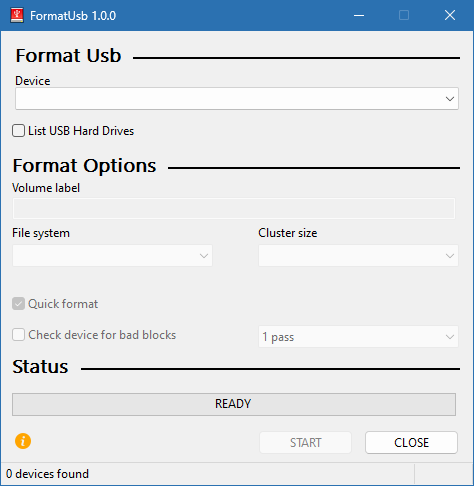Click the 'Format Usb' heading
Image resolution: width=474 pixels, height=486 pixels.
click(68, 55)
